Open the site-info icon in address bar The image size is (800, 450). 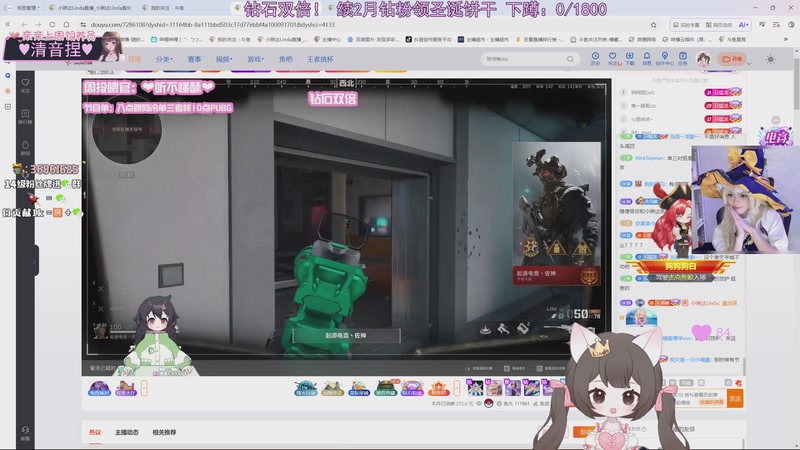tap(83, 24)
